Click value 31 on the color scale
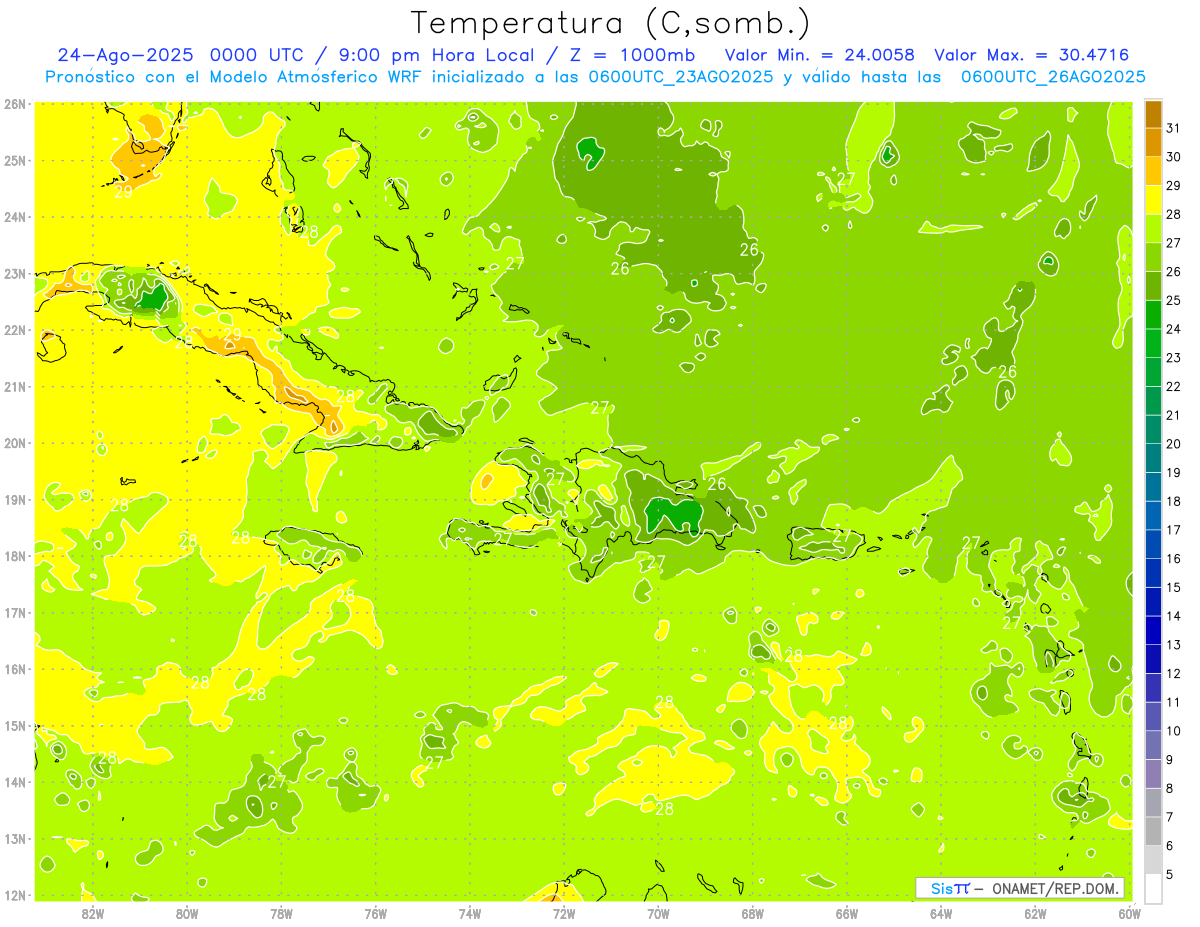 [1173, 127]
